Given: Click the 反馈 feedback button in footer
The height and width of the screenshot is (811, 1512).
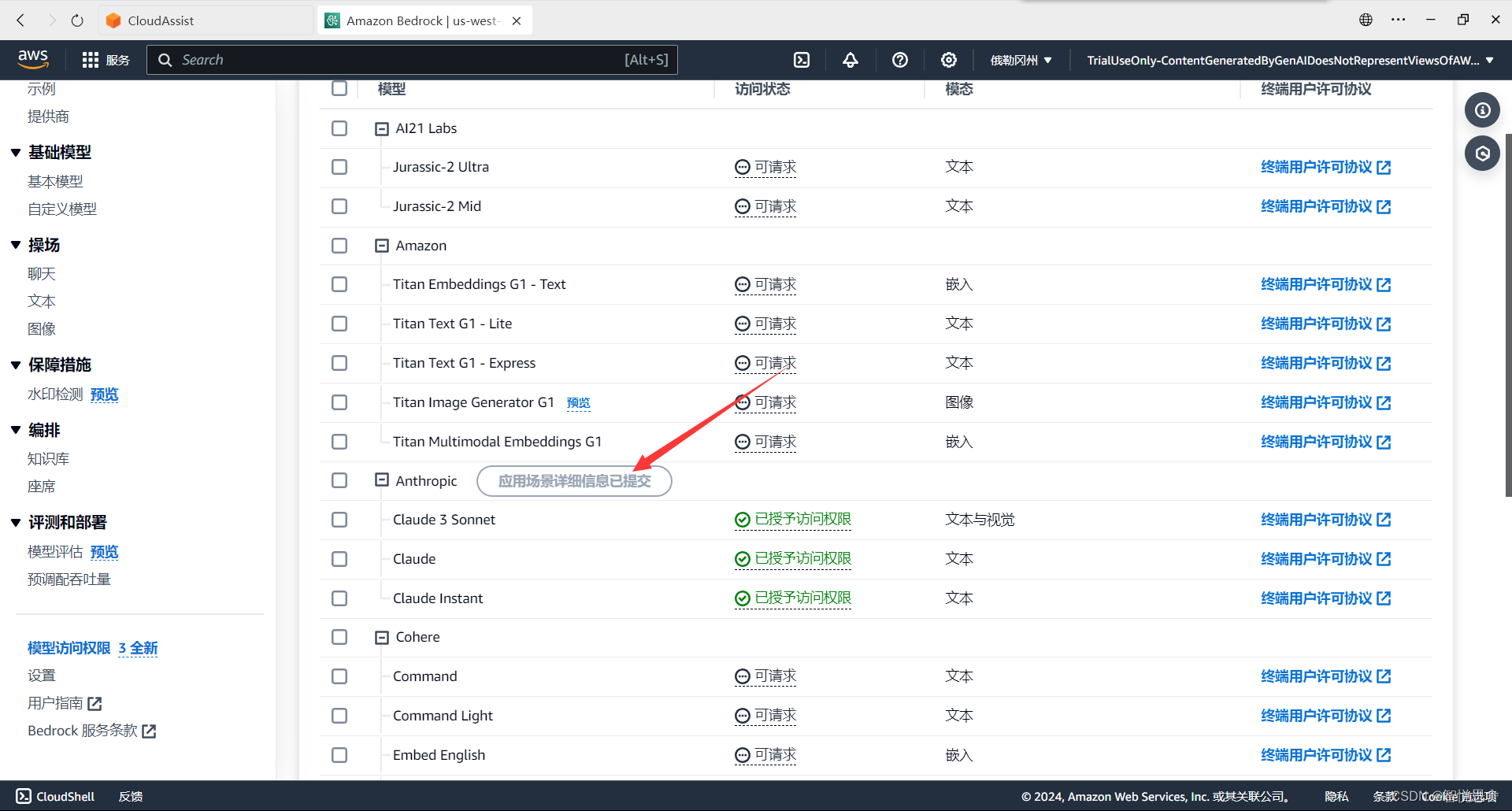Looking at the screenshot, I should click(x=131, y=796).
